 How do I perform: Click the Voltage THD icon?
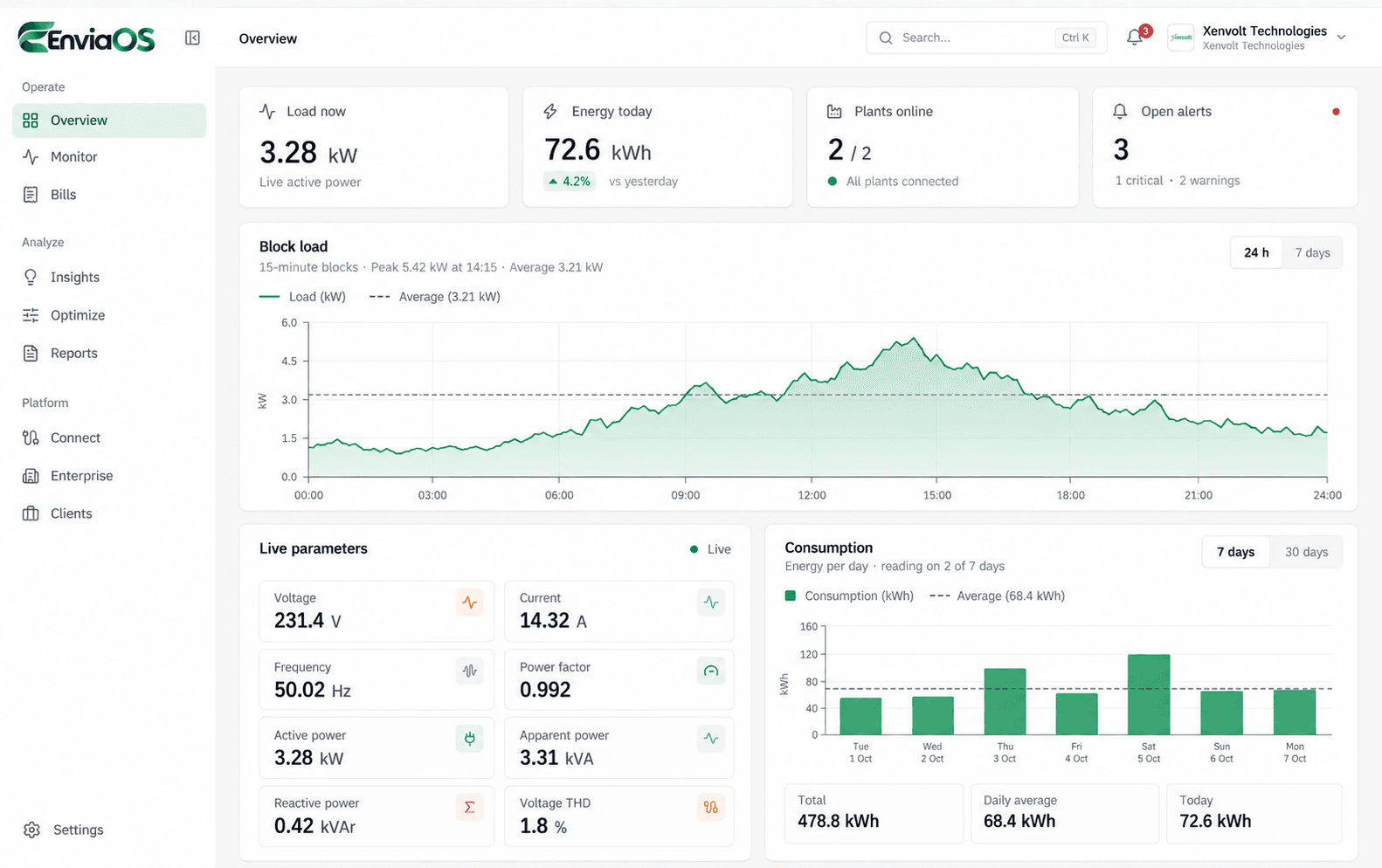(x=711, y=807)
